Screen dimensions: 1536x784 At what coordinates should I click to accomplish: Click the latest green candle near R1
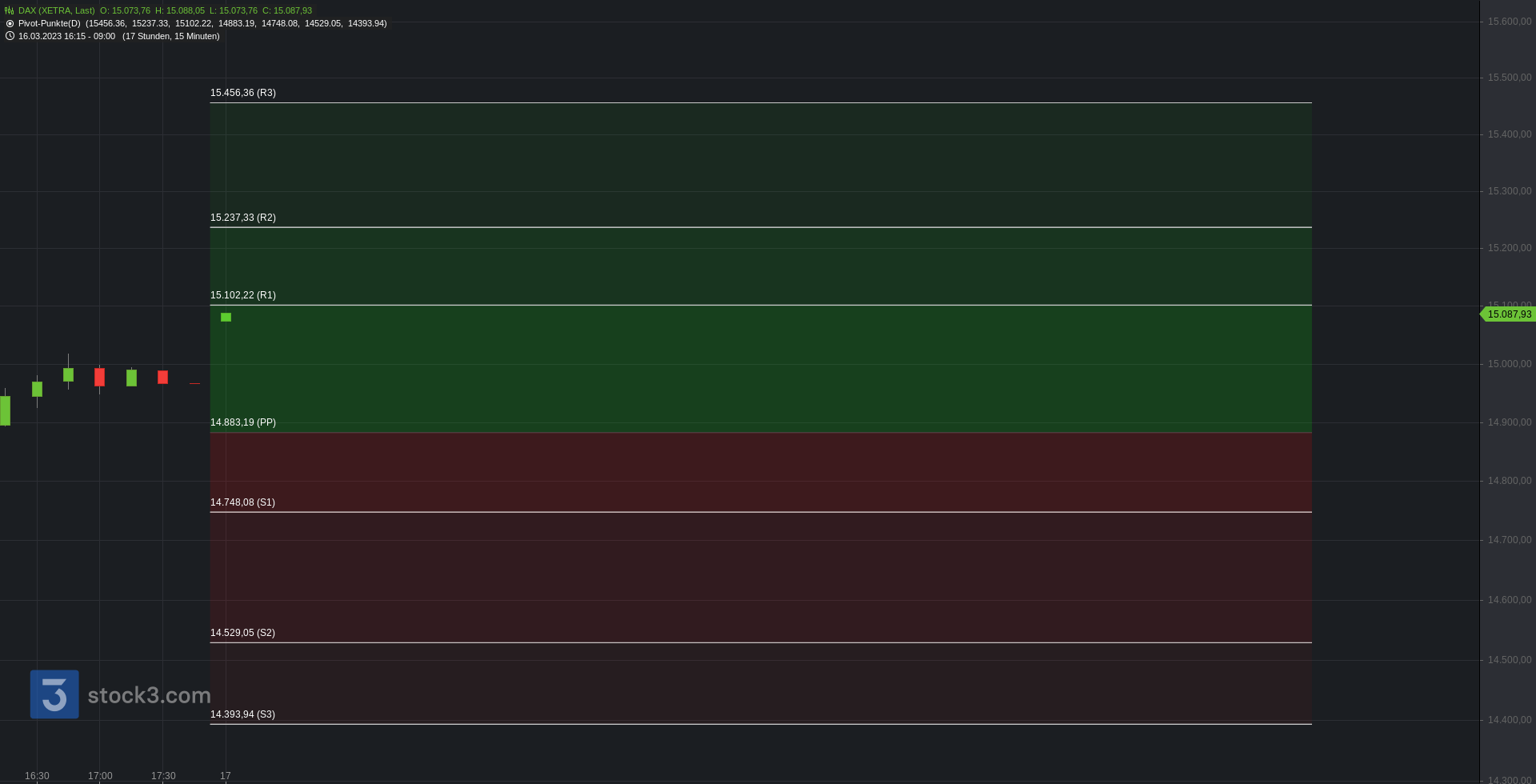(226, 318)
